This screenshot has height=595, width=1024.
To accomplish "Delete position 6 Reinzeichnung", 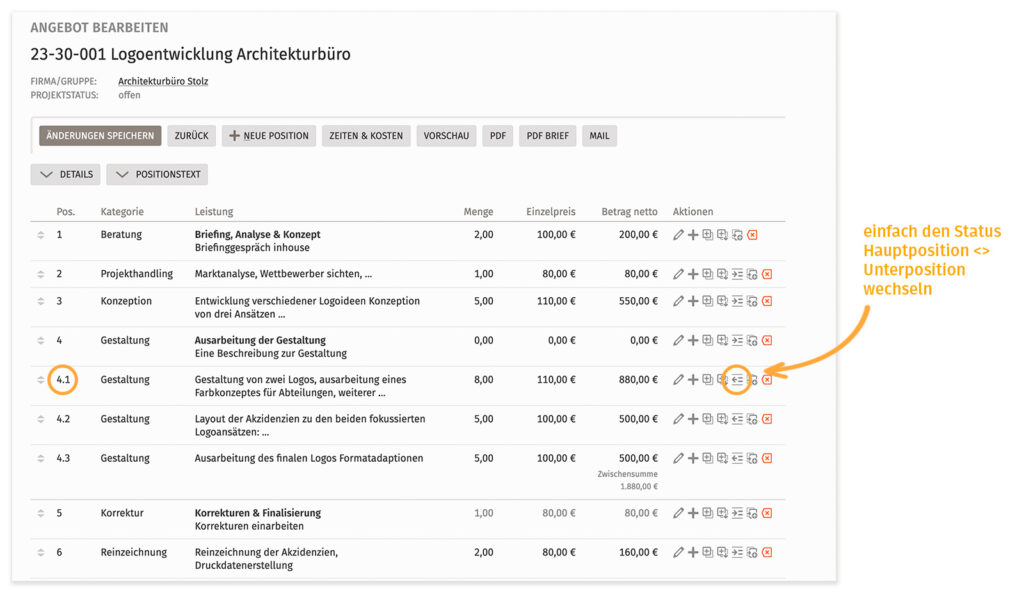I will [767, 553].
